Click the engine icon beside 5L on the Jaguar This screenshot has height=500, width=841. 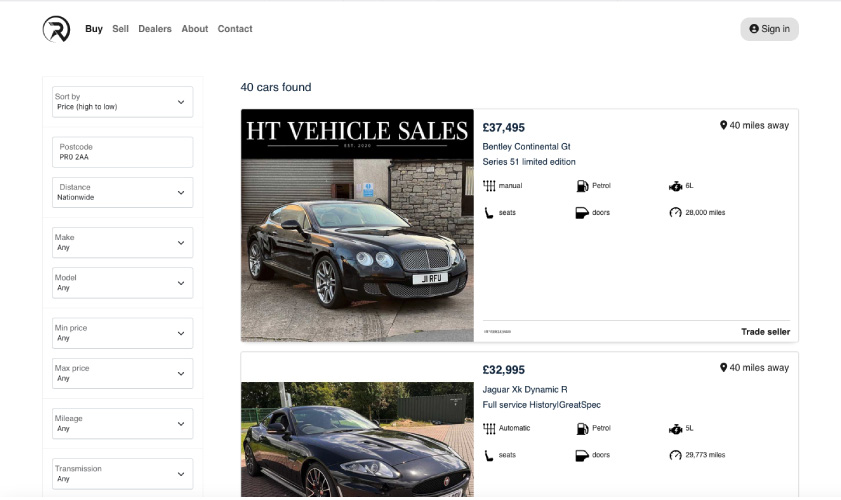click(675, 429)
